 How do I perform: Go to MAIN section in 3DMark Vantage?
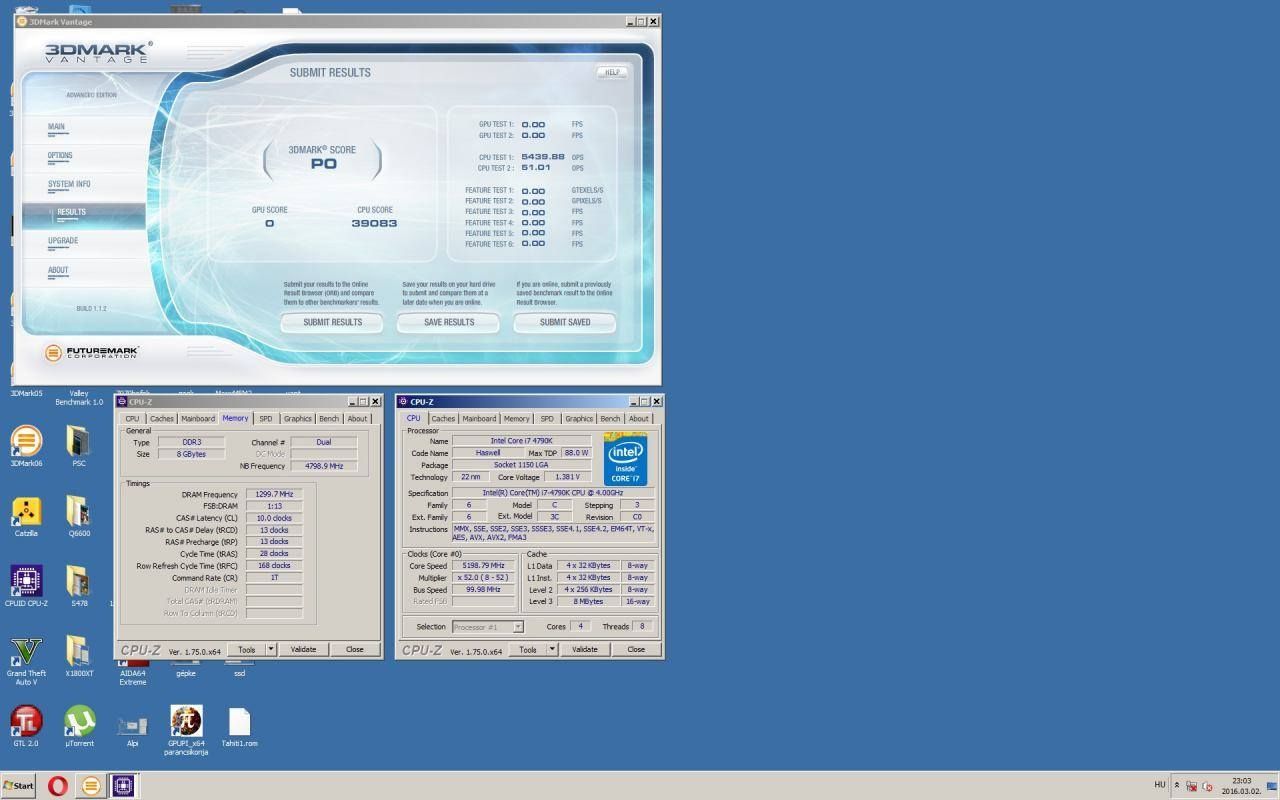(x=56, y=127)
